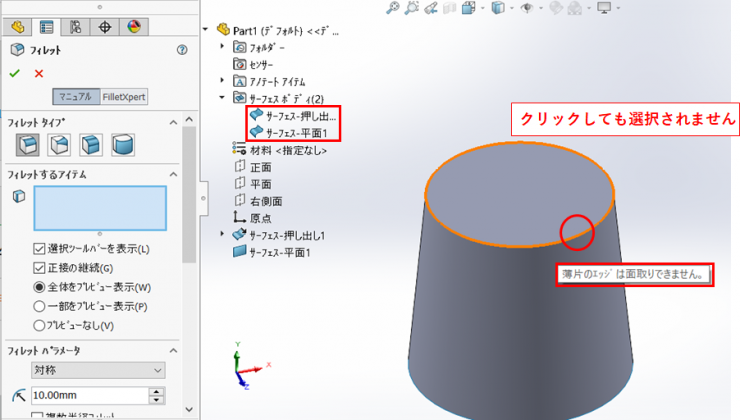Collapse the Part1 root tree node
Viewport: 740px width, 420px height.
tap(205, 29)
